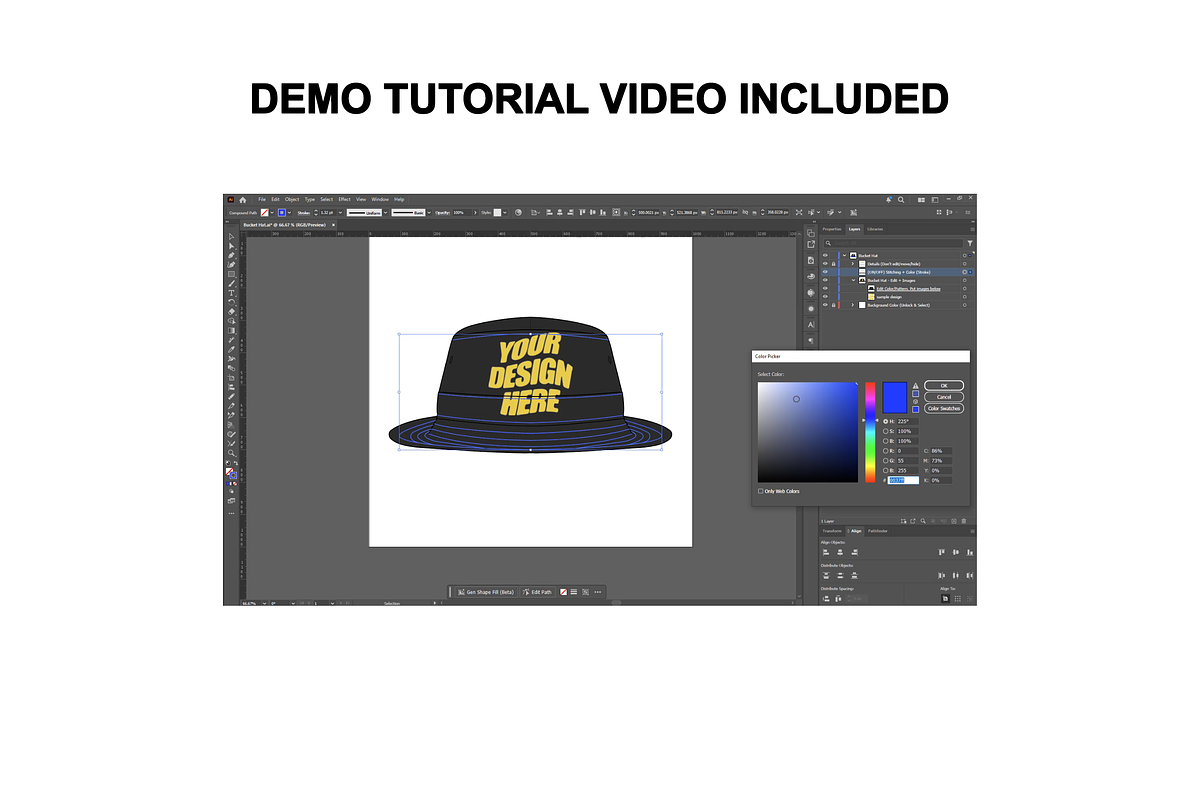The image size is (1200, 800).
Task: Click the out-of-gamut warning triangle icon
Action: point(915,386)
